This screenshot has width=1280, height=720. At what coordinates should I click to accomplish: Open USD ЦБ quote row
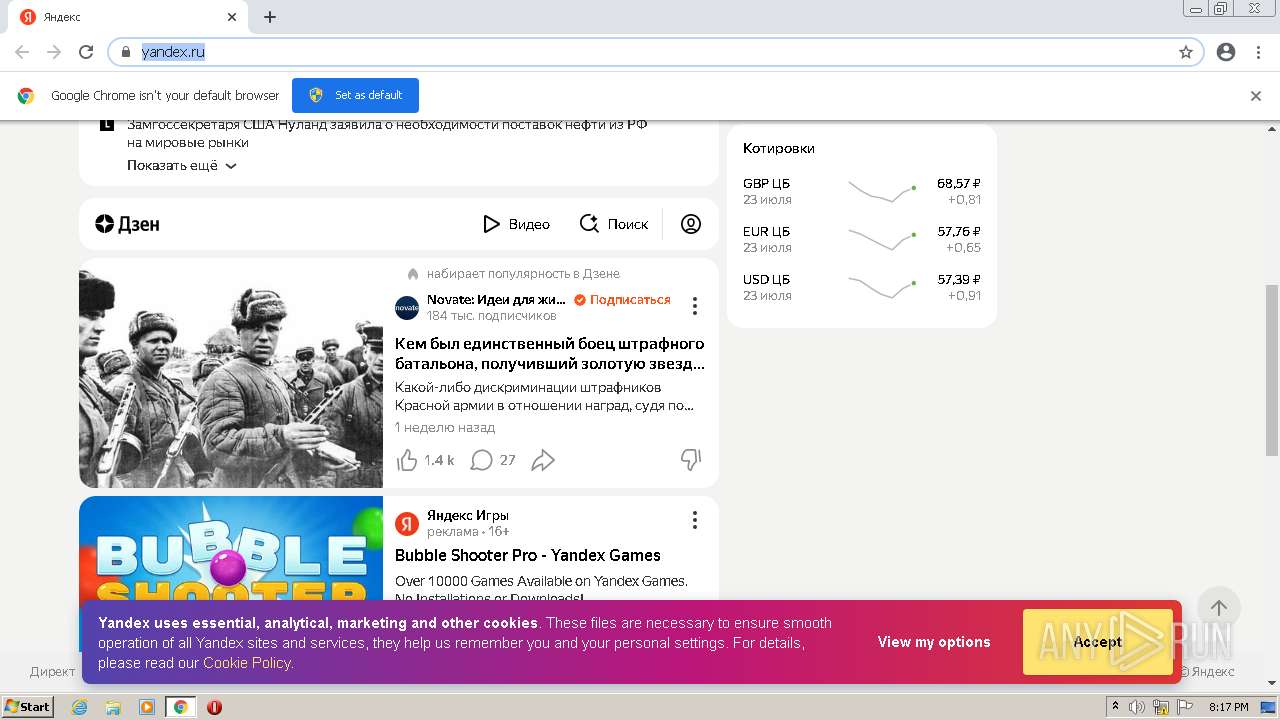pyautogui.click(x=862, y=287)
